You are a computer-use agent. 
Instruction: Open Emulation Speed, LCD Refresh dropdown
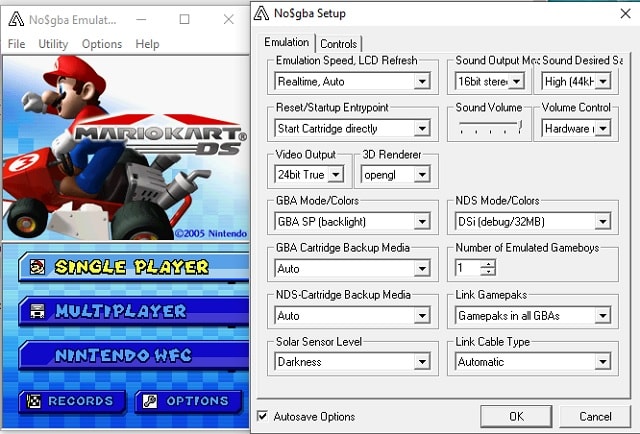click(x=352, y=81)
